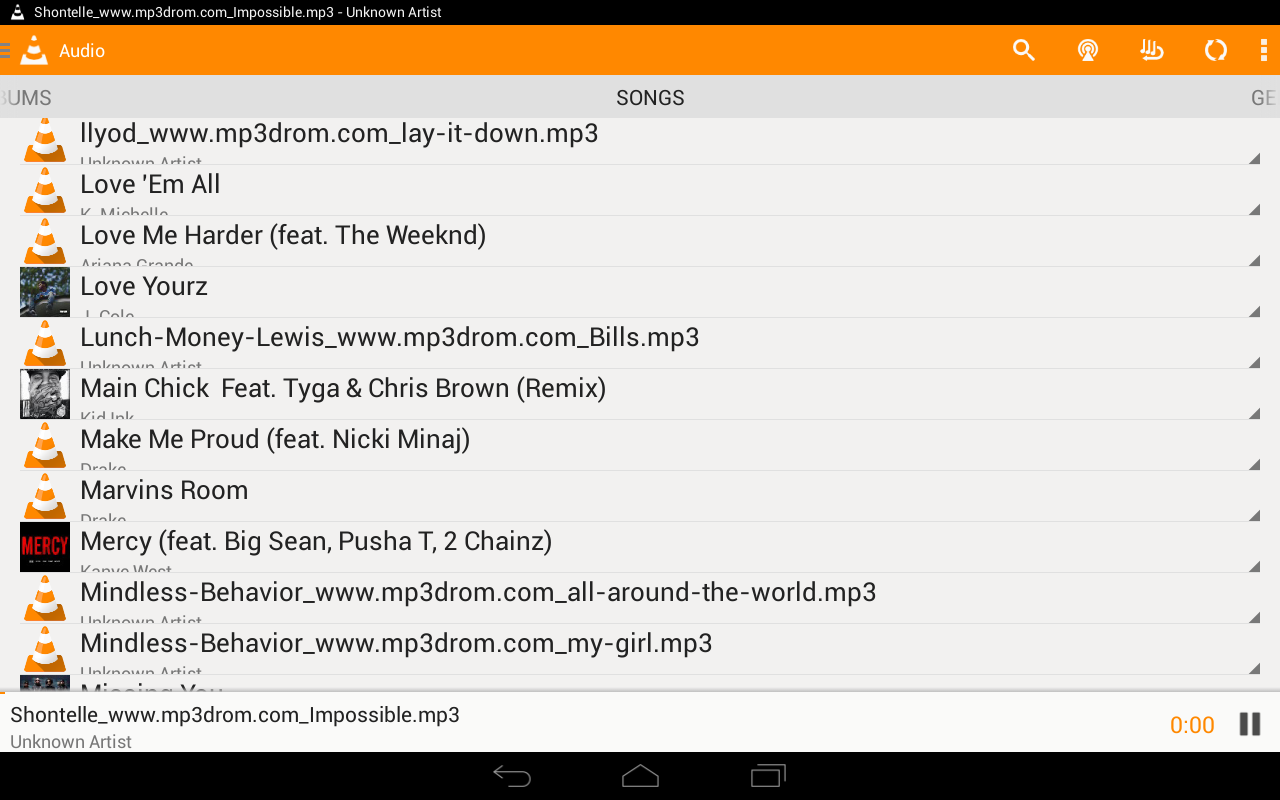Tap cone icon beside Make Me Proud
Screen dimensions: 1280x800
45,445
